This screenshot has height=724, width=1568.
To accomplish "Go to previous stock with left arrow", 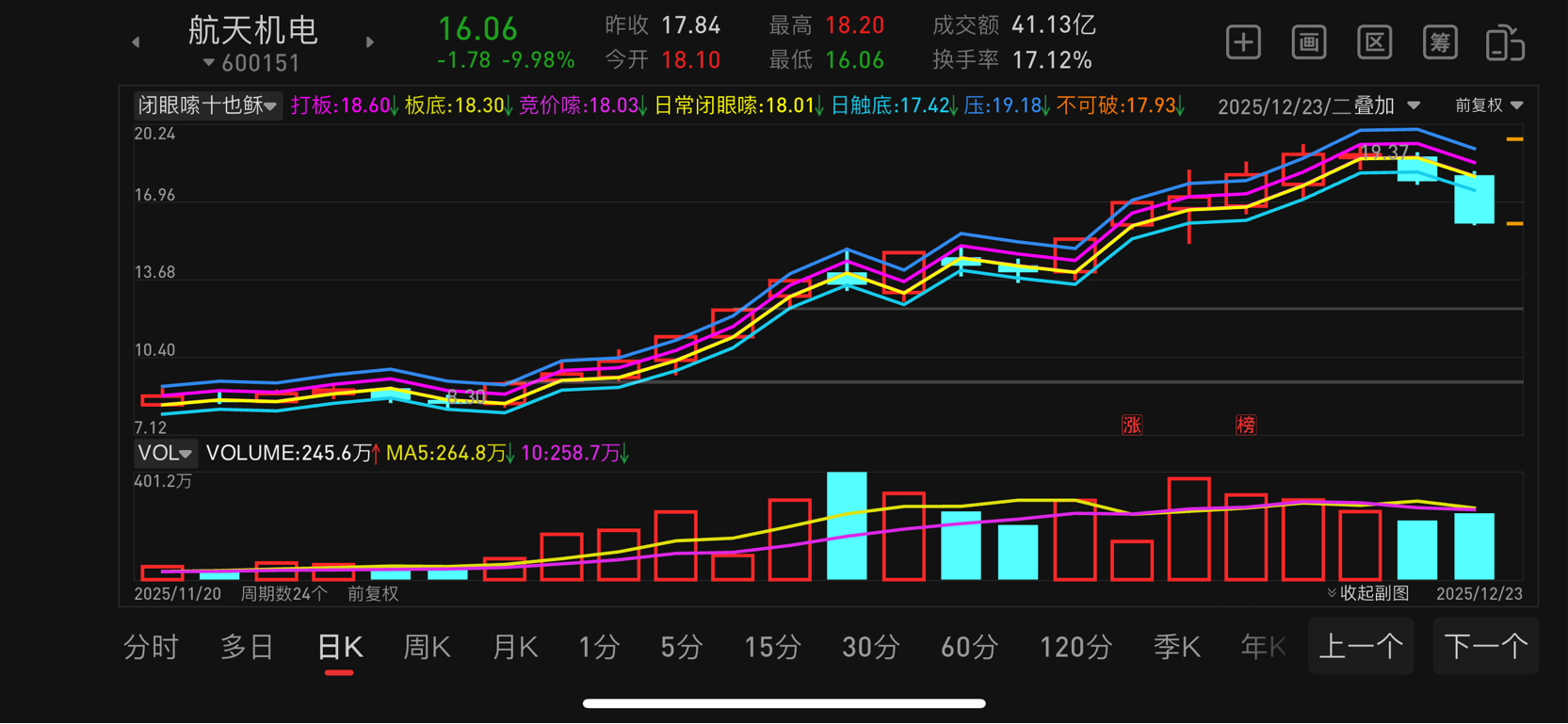I will pyautogui.click(x=136, y=42).
